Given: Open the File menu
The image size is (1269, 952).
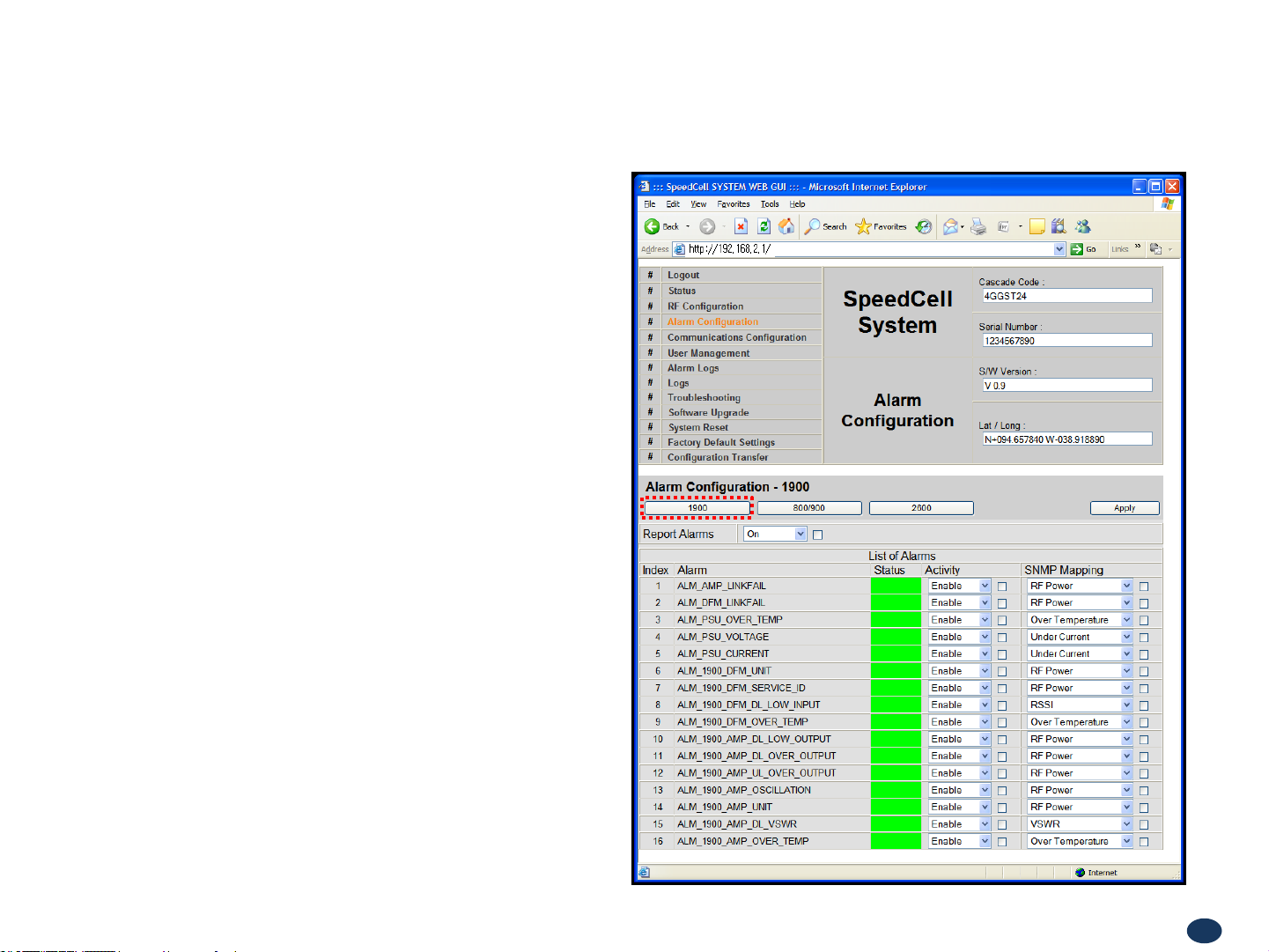Looking at the screenshot, I should pyautogui.click(x=650, y=203).
